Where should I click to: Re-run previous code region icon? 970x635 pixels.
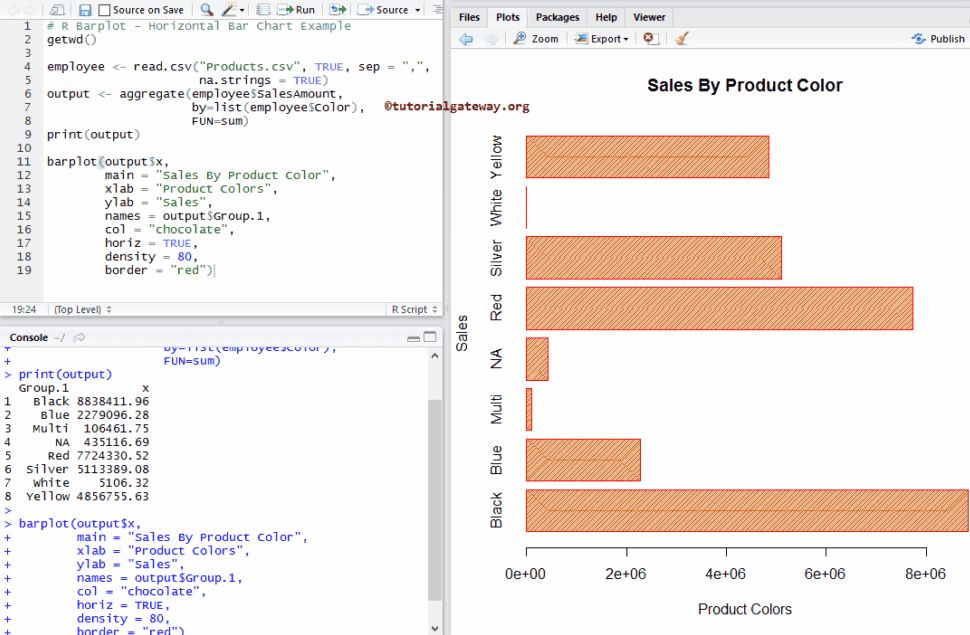click(337, 9)
